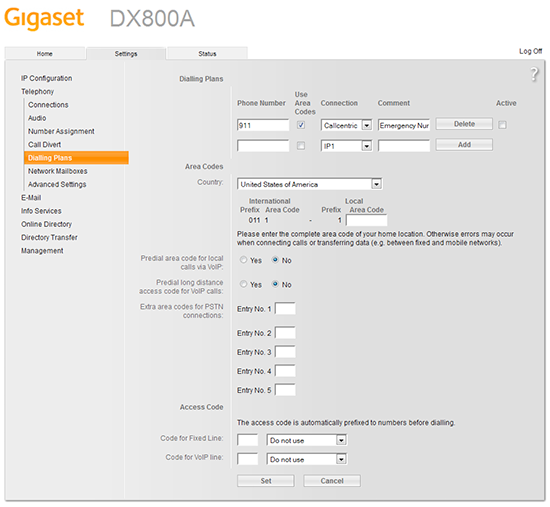This screenshot has height=507, width=550.
Task: Open the IP1 connection dropdown
Action: [346, 146]
